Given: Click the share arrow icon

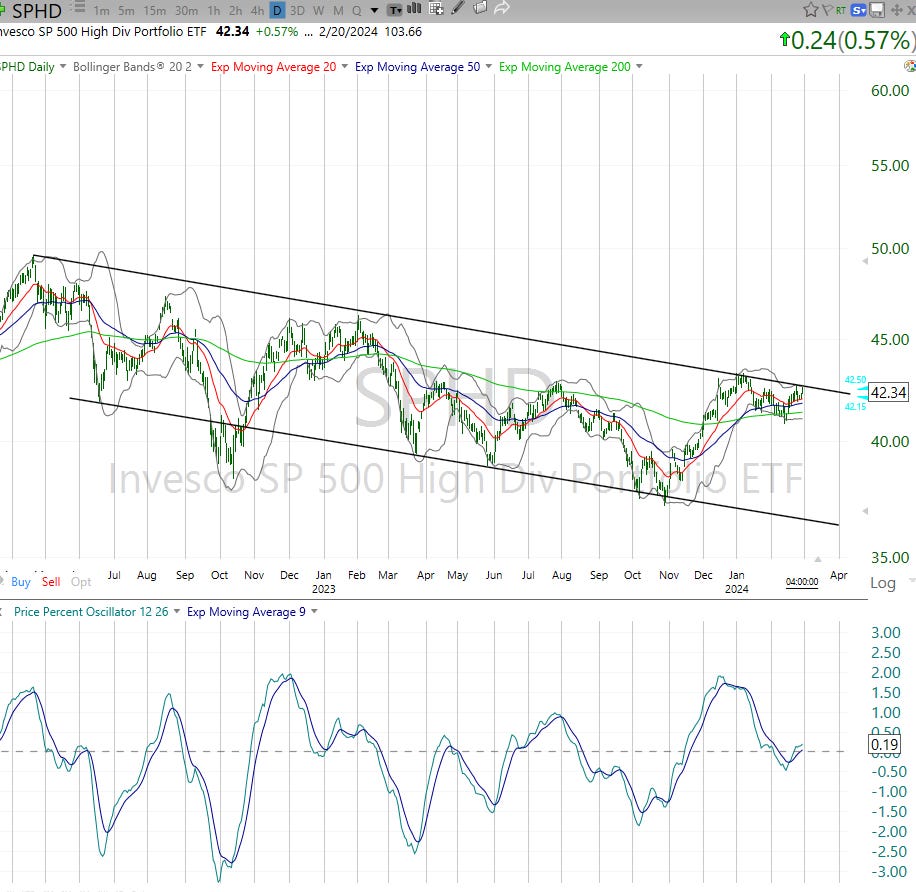Looking at the screenshot, I should click(502, 8).
